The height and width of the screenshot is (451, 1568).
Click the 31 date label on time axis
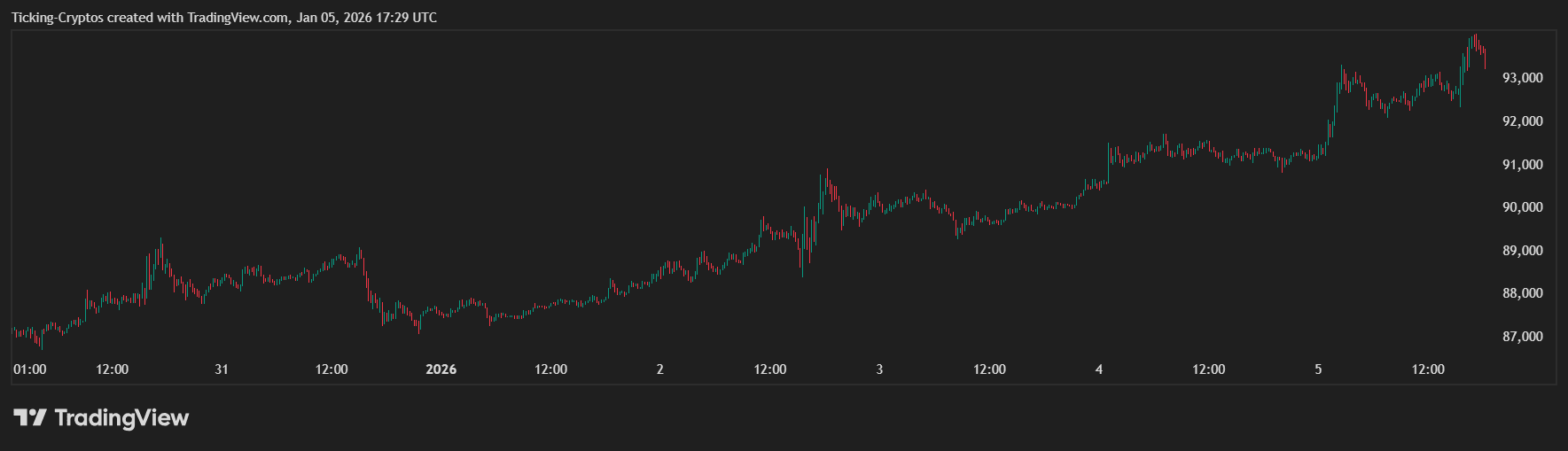click(x=222, y=369)
